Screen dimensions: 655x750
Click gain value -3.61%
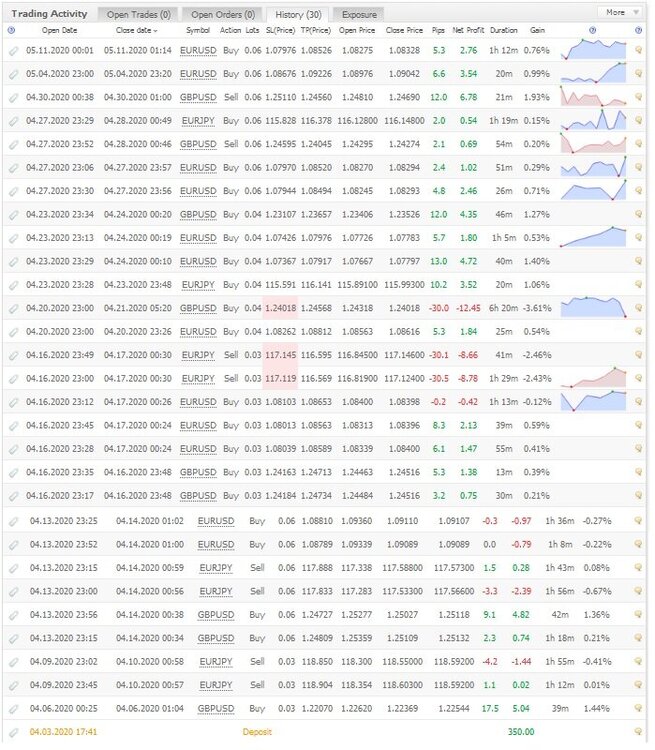[x=537, y=308]
